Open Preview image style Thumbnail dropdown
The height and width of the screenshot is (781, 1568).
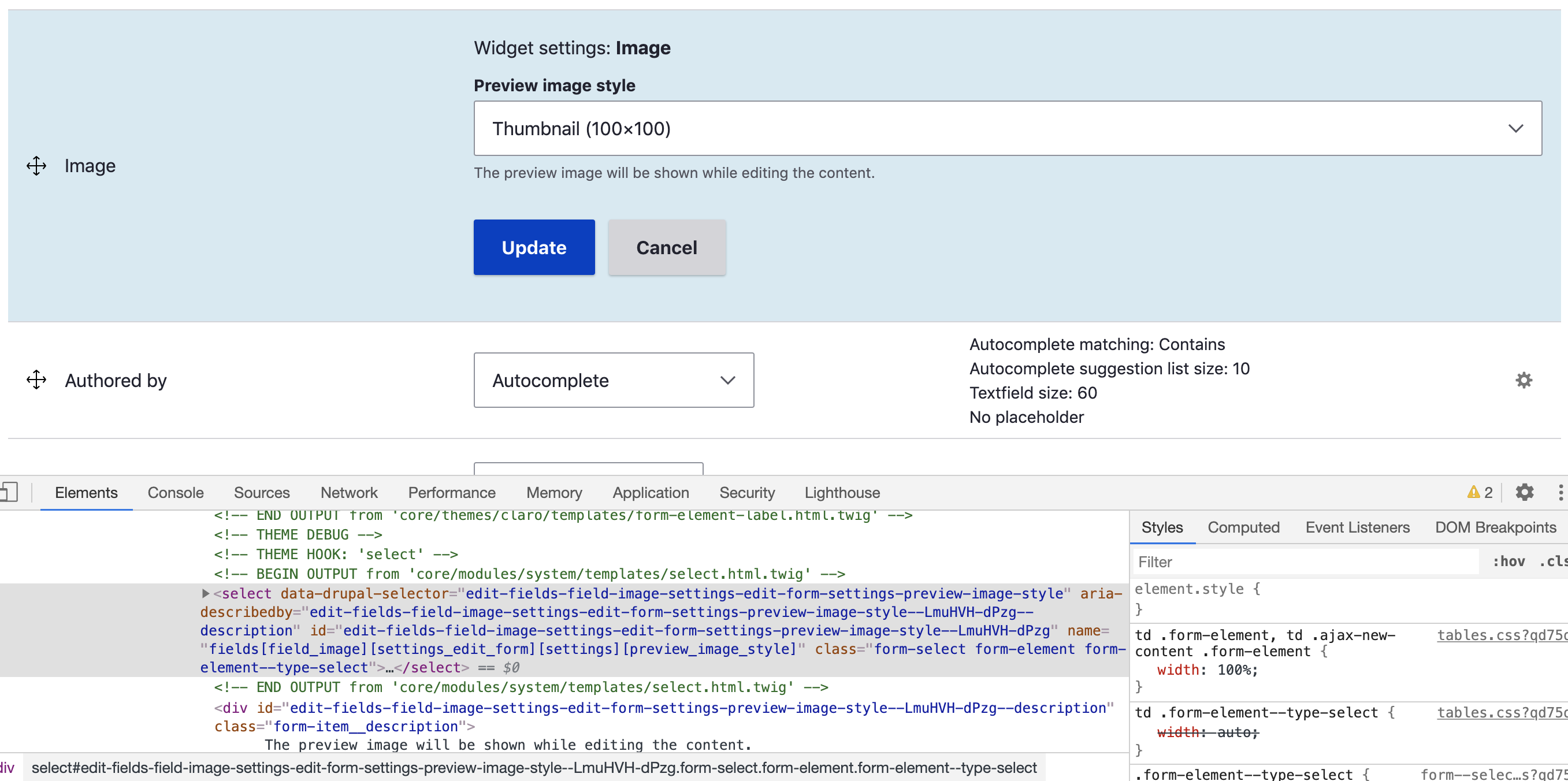1008,128
